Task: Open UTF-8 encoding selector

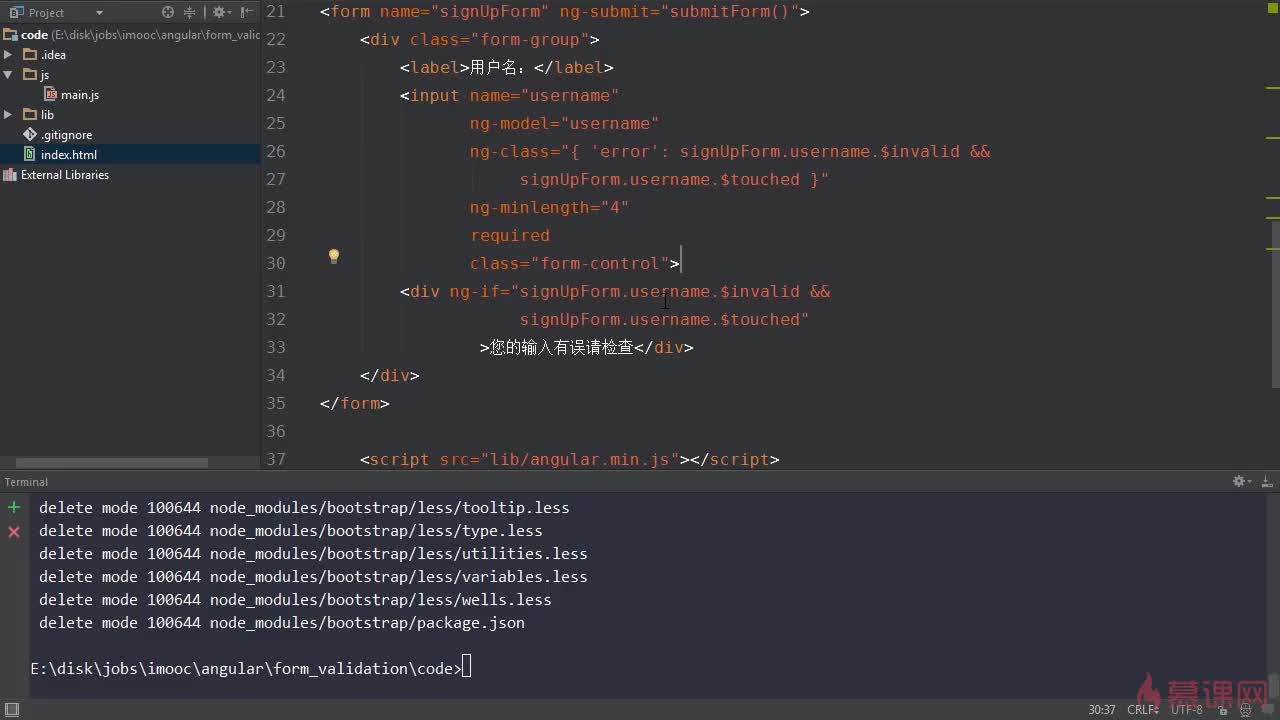Action: click(1187, 709)
